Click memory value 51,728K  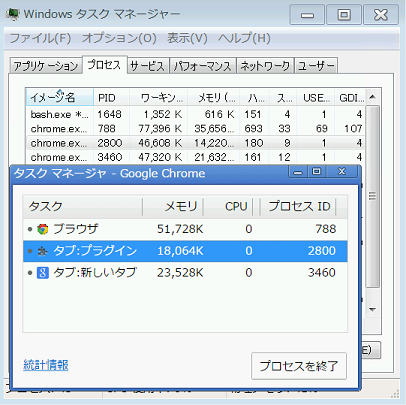180,229
